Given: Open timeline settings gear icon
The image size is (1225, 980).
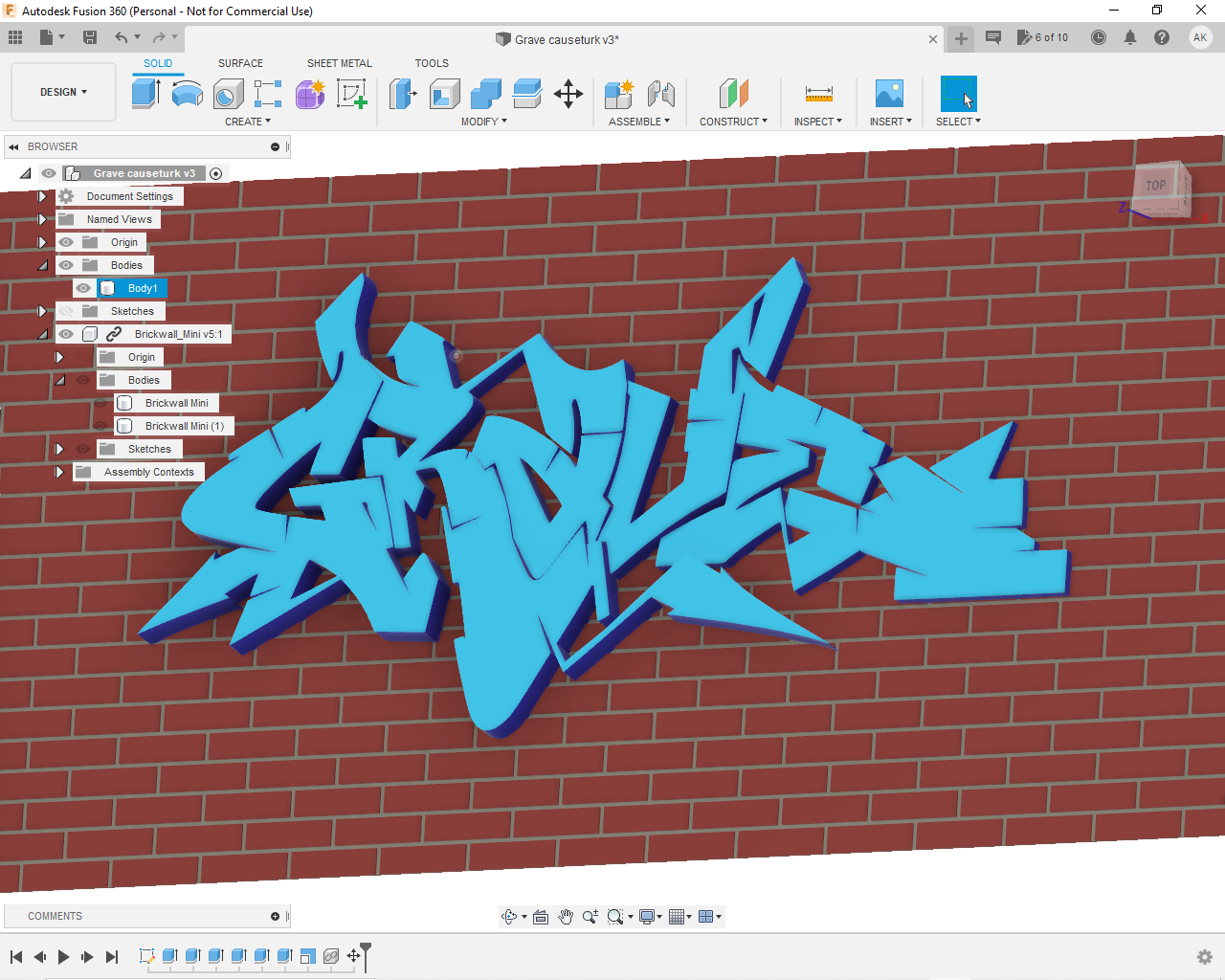Looking at the screenshot, I should [x=1205, y=957].
